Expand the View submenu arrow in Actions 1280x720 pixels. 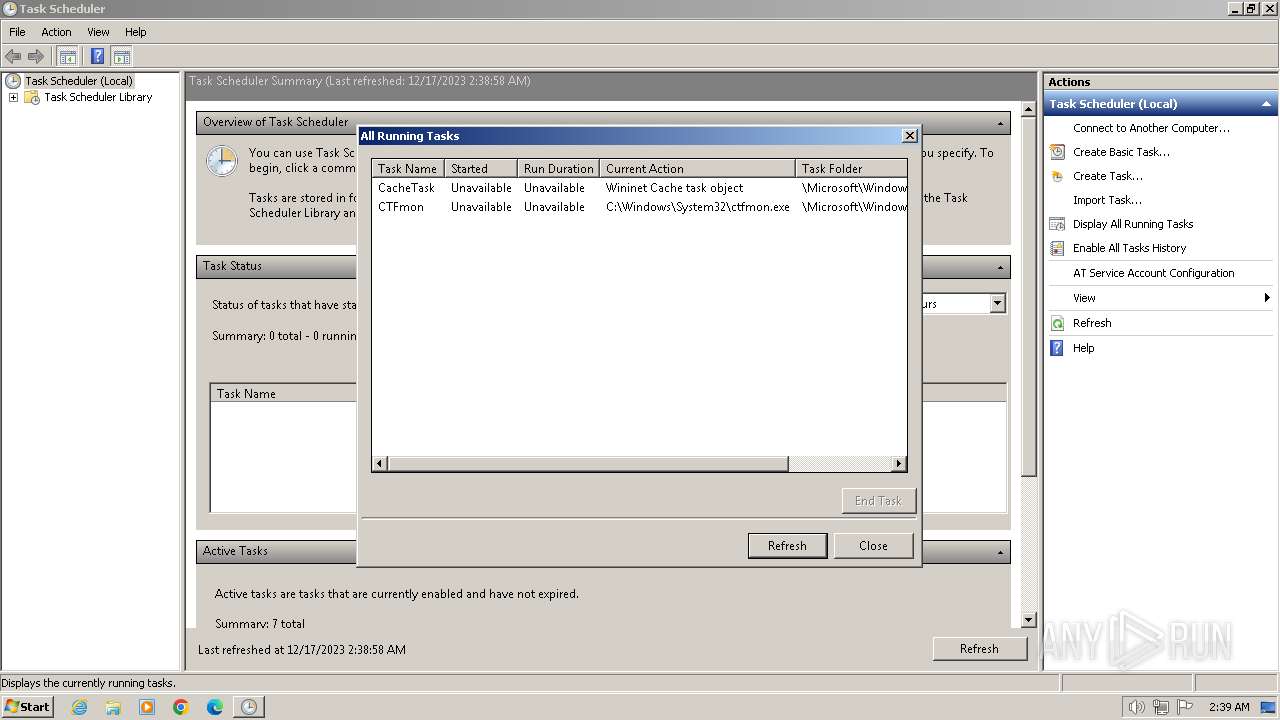(1267, 298)
